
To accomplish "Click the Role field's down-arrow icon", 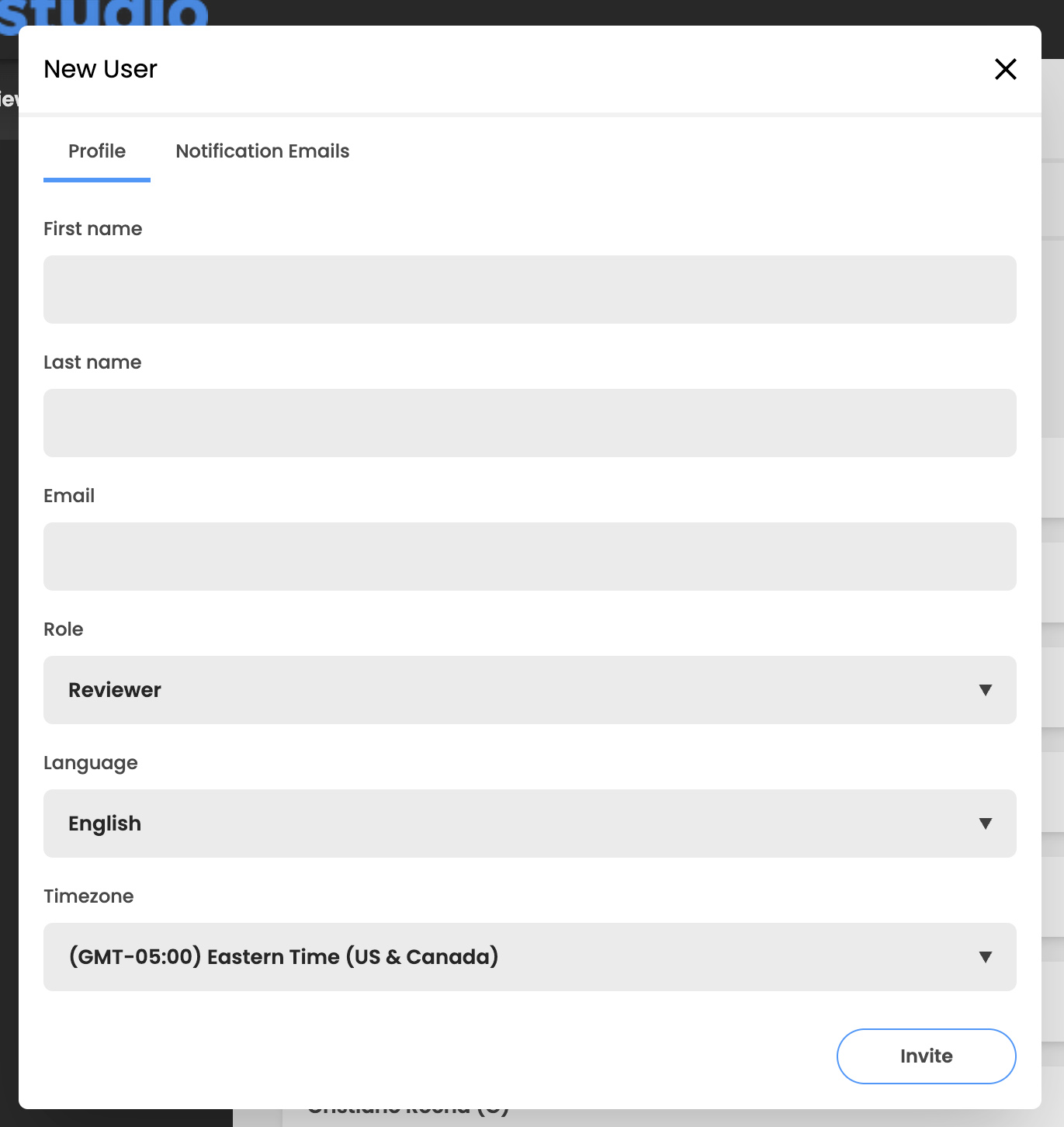I will (x=985, y=690).
